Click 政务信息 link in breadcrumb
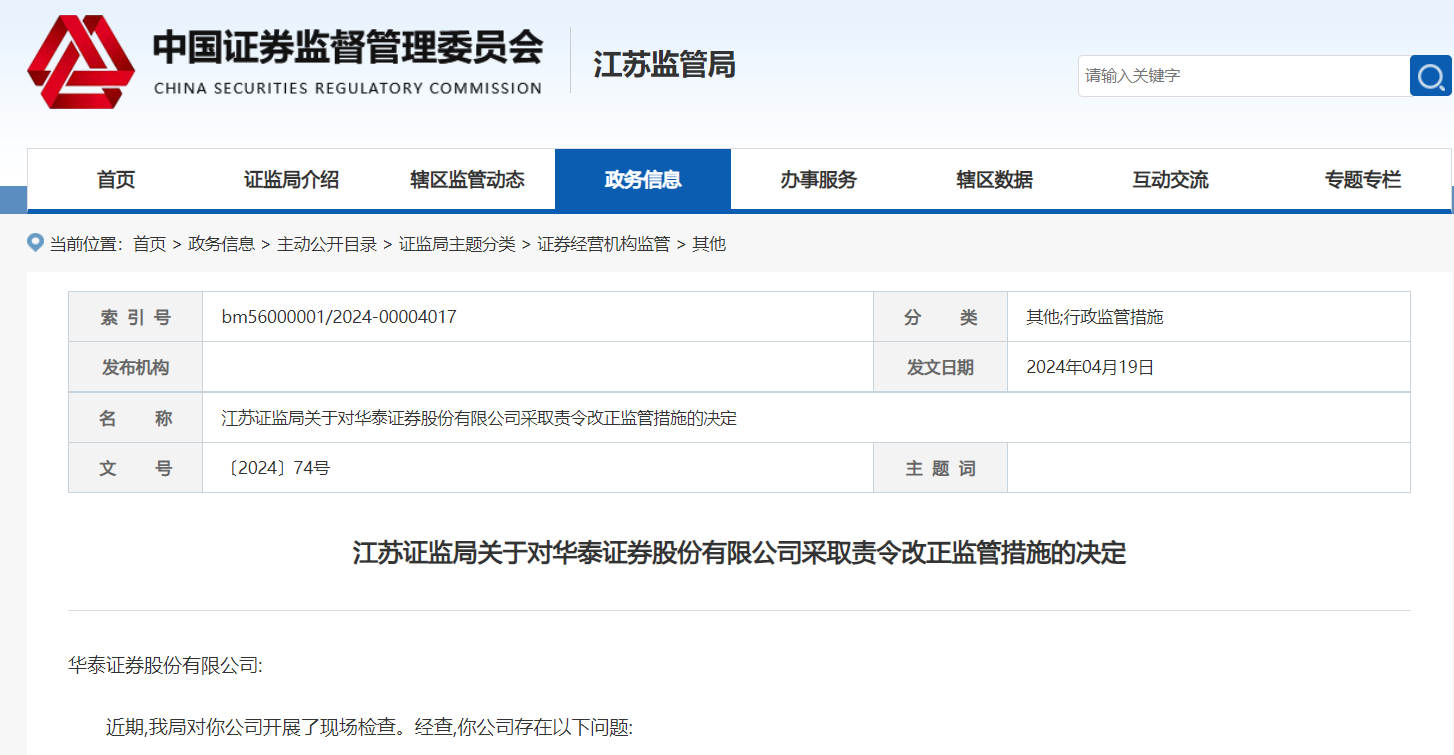 (221, 244)
